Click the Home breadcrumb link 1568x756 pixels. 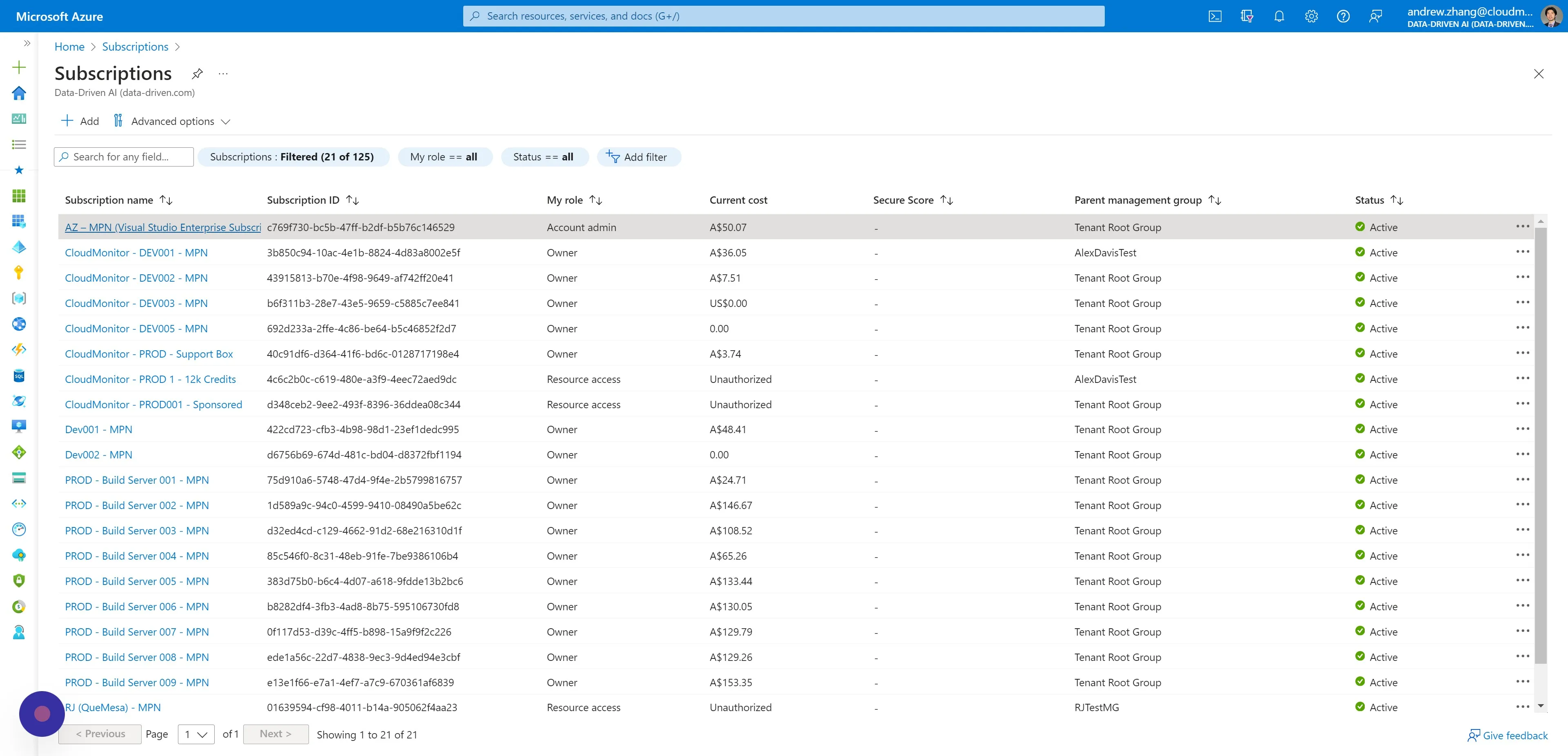[x=69, y=46]
